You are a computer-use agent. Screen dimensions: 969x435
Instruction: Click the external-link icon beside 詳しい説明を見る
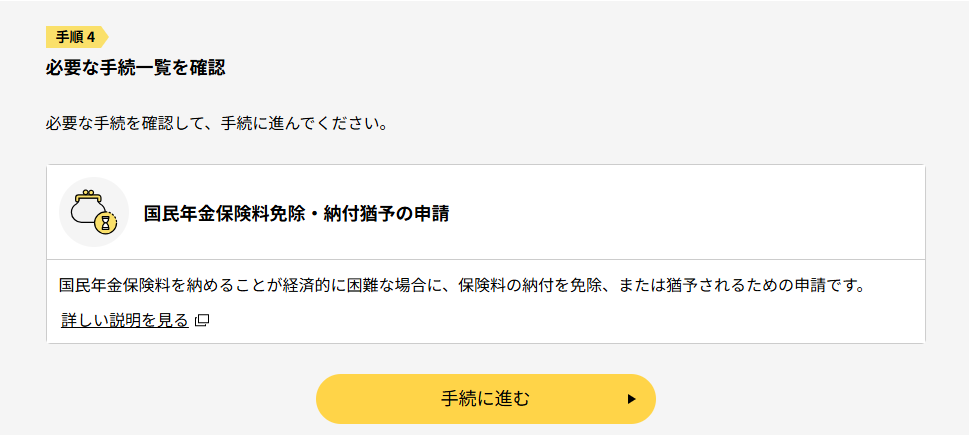202,320
